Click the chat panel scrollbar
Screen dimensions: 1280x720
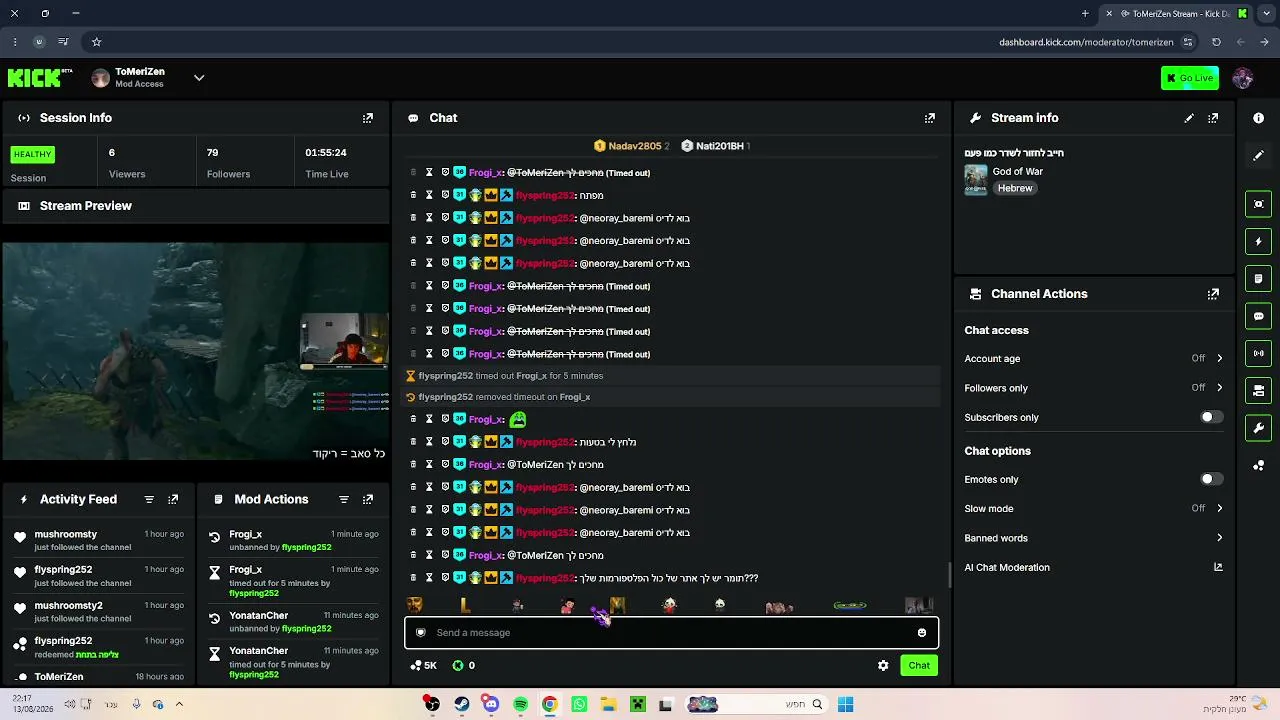(x=950, y=575)
